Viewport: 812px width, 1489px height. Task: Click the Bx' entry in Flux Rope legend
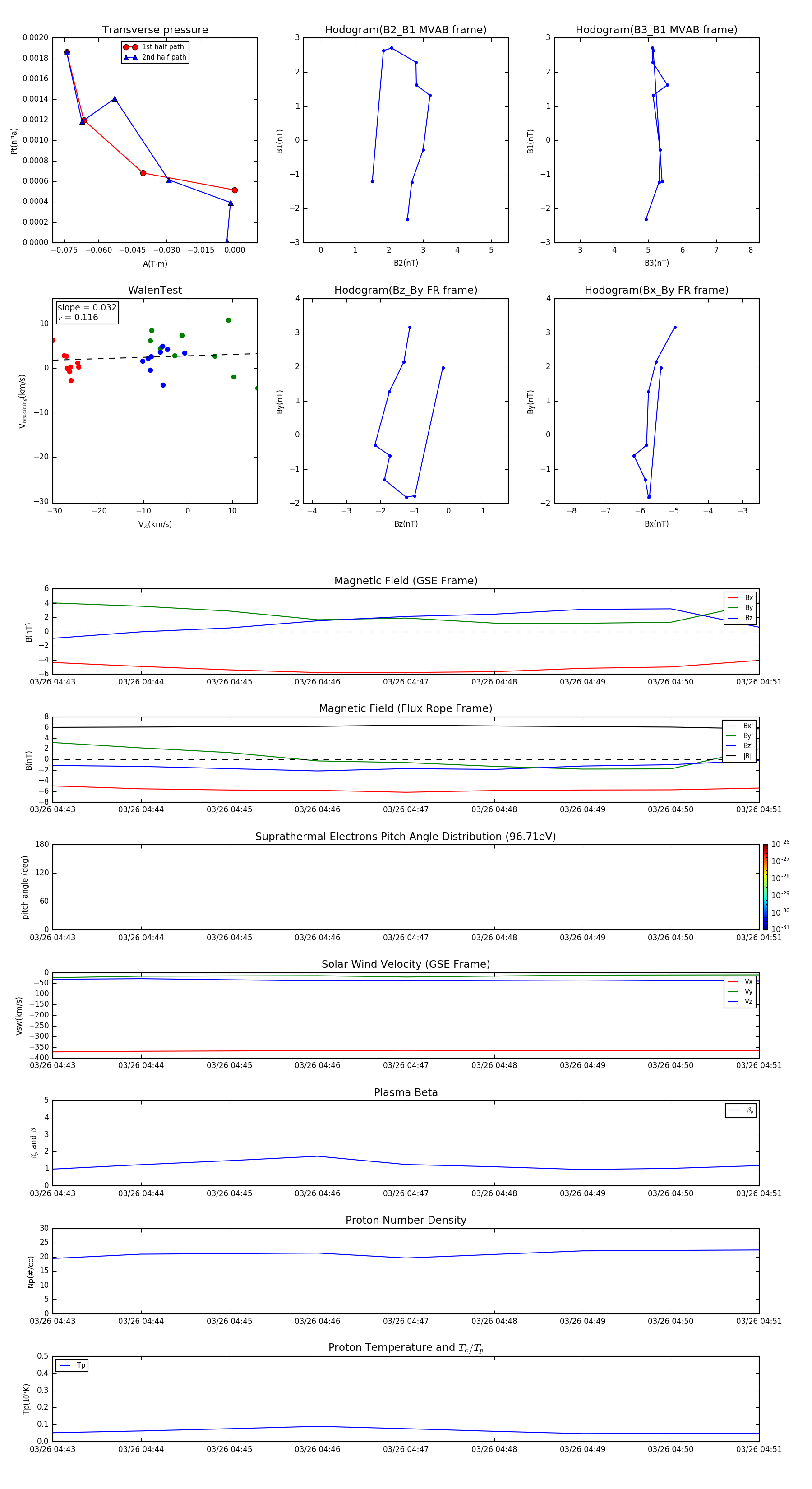click(739, 726)
